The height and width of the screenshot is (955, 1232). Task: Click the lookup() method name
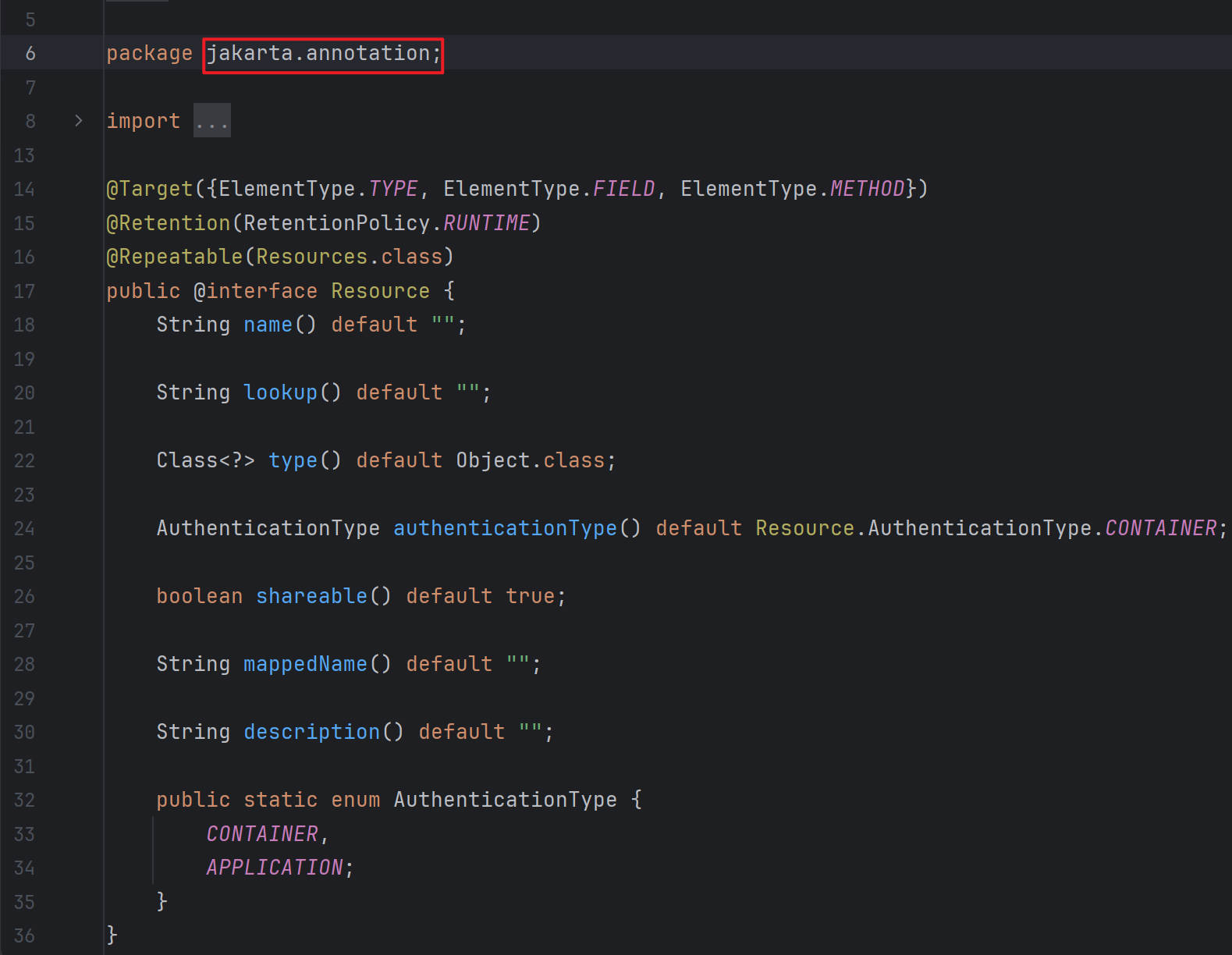coord(280,392)
